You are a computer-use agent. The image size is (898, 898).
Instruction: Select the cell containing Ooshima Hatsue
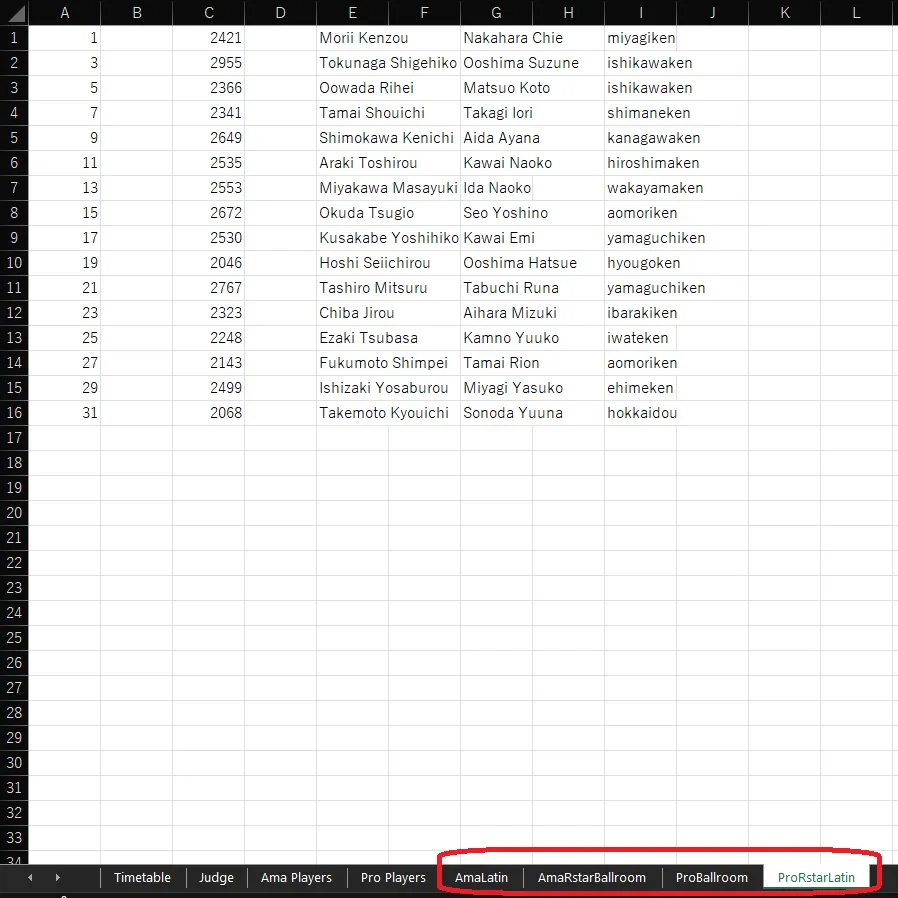(x=519, y=263)
